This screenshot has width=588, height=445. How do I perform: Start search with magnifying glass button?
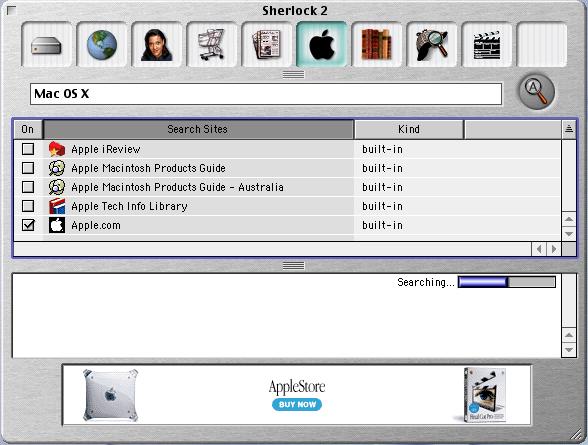pyautogui.click(x=537, y=92)
